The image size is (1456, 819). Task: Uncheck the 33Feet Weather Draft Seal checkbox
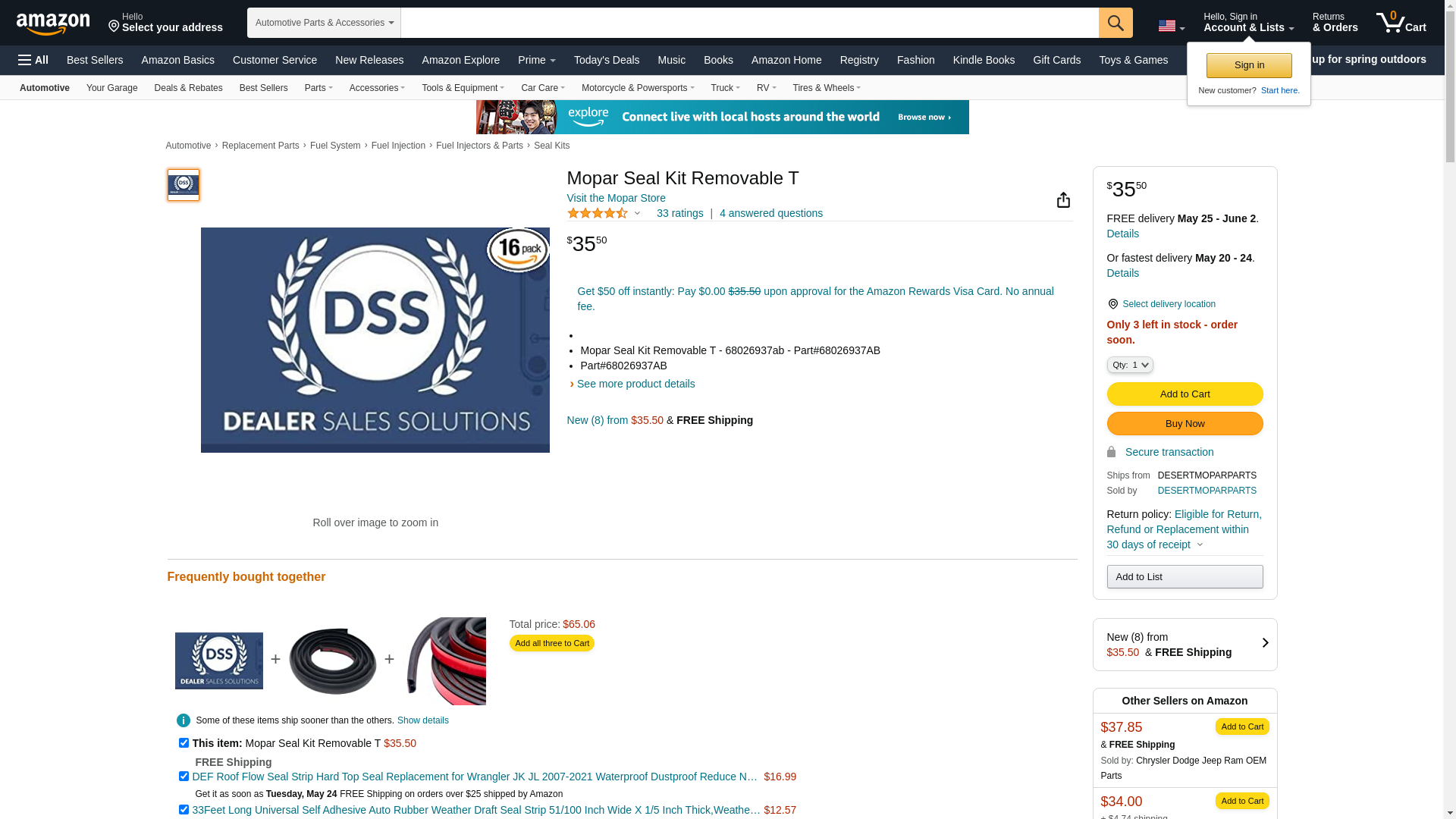pos(184,810)
